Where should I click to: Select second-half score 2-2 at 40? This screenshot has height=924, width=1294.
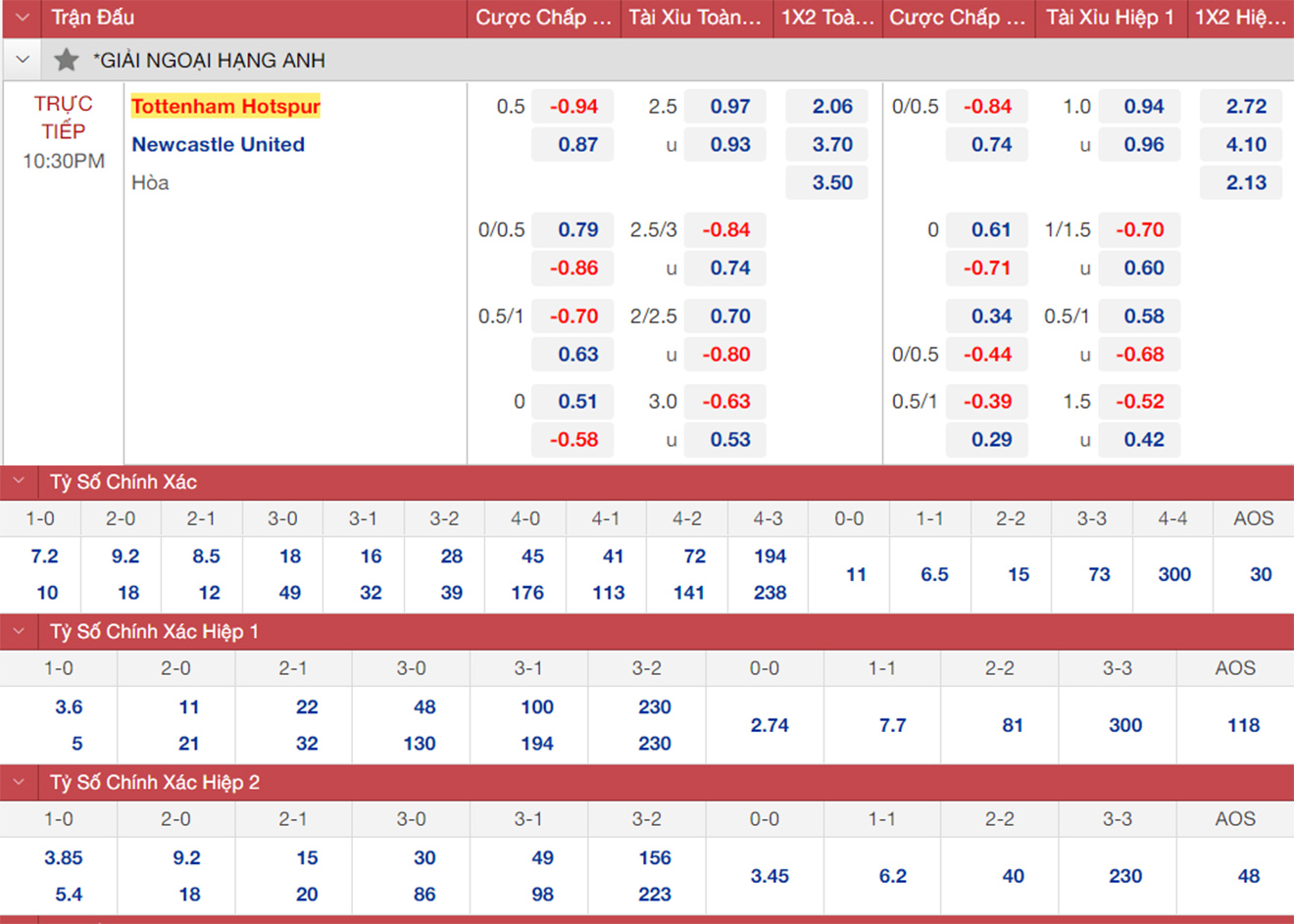pos(1013,876)
